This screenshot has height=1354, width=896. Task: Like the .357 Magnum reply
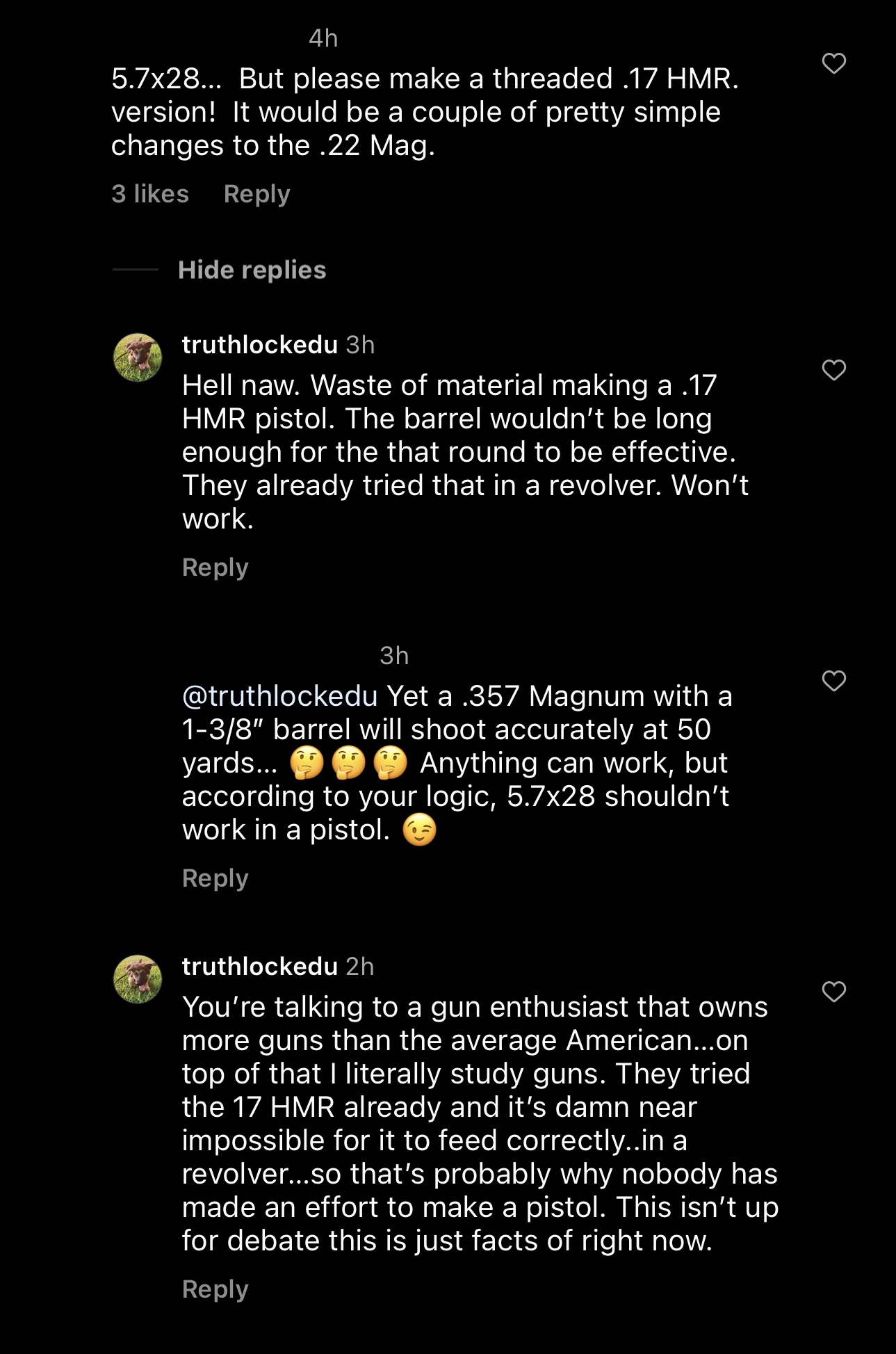point(833,681)
